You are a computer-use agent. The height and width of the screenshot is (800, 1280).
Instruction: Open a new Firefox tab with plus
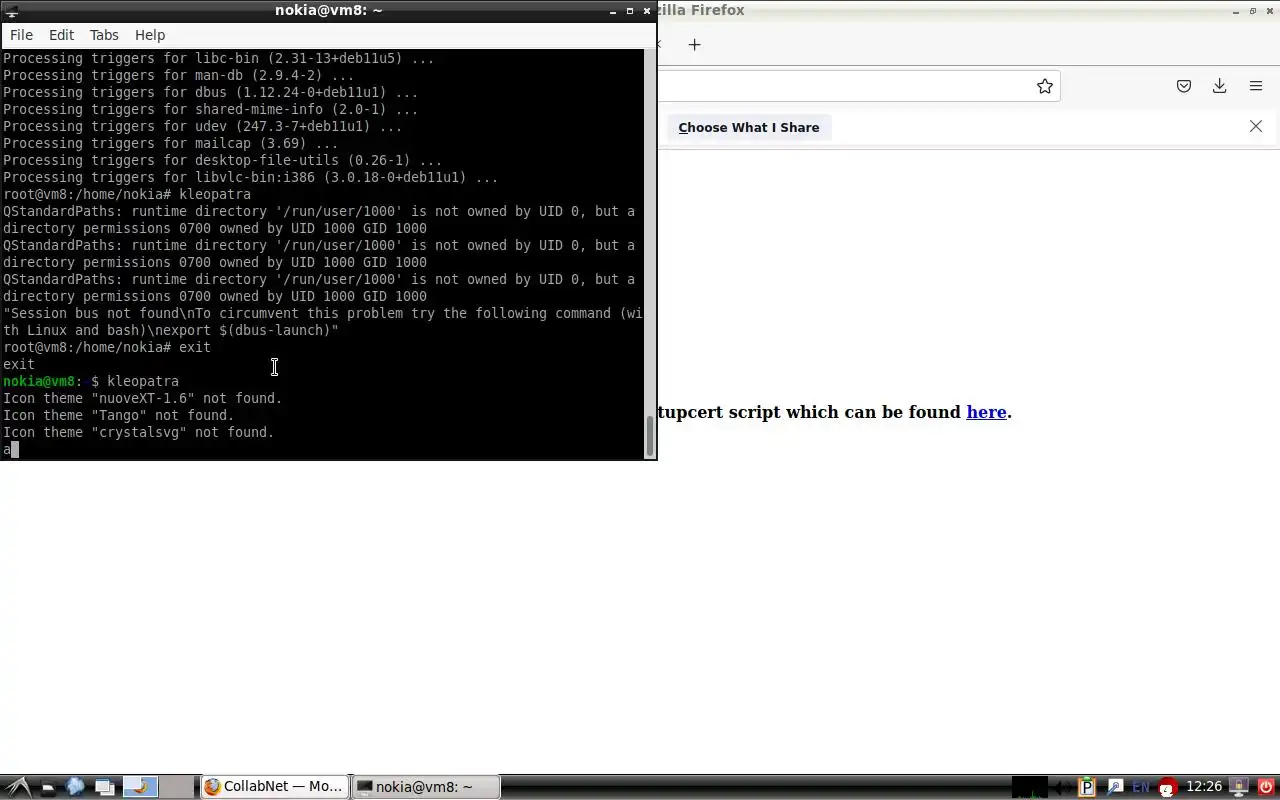[694, 44]
